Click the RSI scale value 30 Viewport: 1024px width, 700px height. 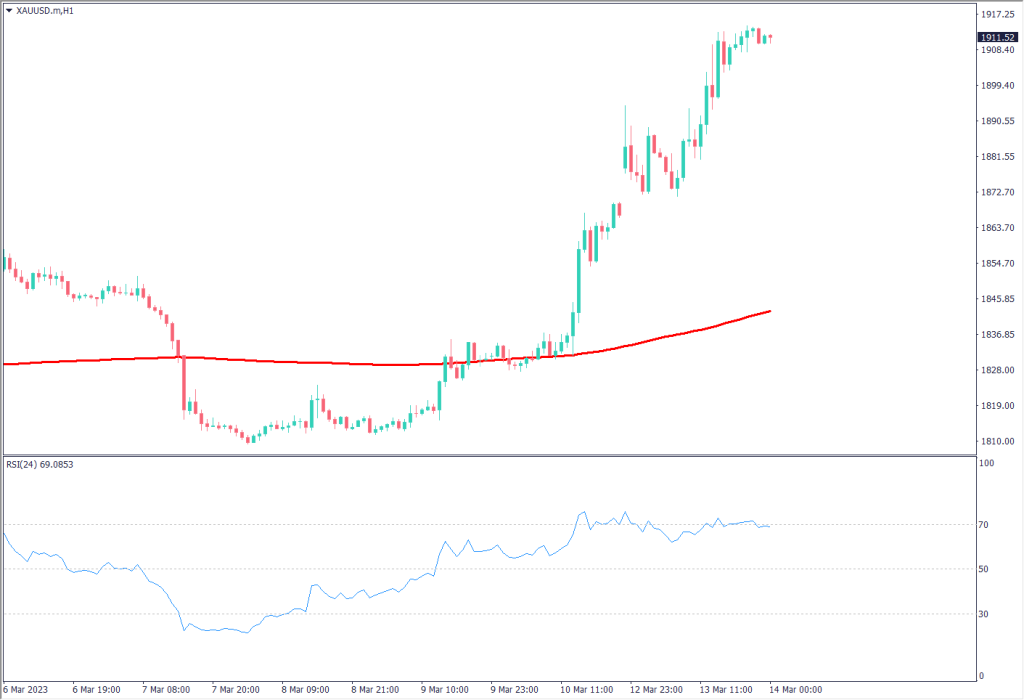pyautogui.click(x=985, y=614)
